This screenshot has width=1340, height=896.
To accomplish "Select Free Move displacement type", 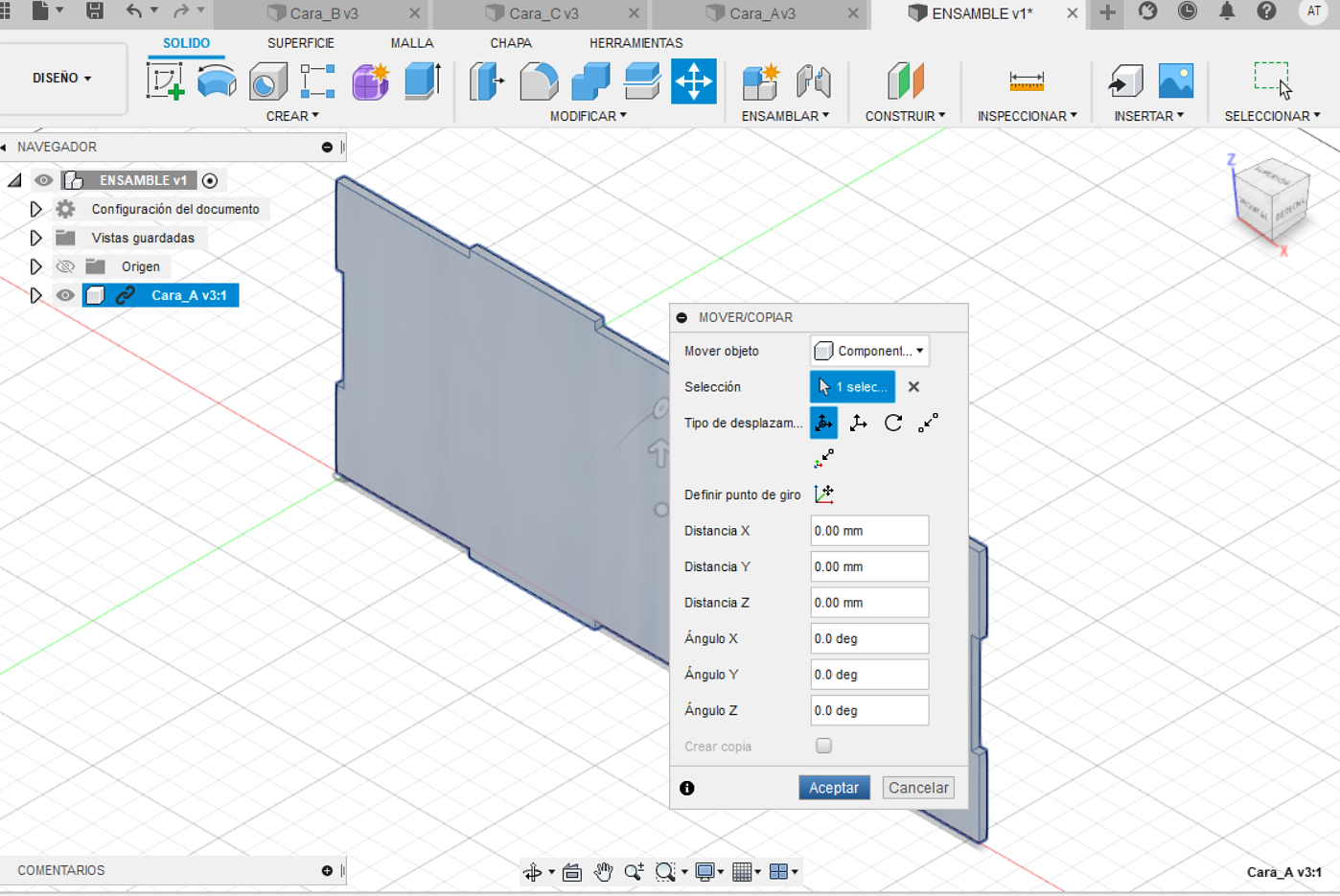I will pos(823,423).
